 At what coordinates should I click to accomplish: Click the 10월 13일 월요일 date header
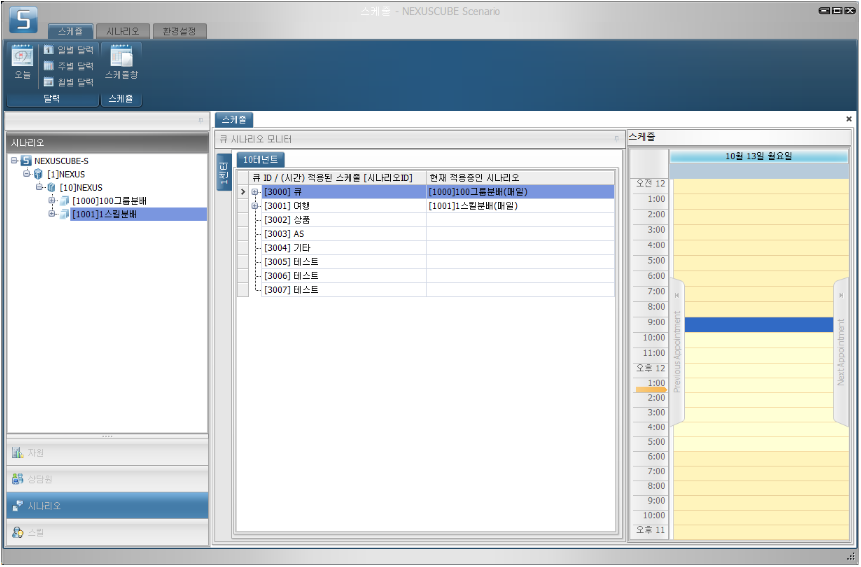[x=758, y=156]
